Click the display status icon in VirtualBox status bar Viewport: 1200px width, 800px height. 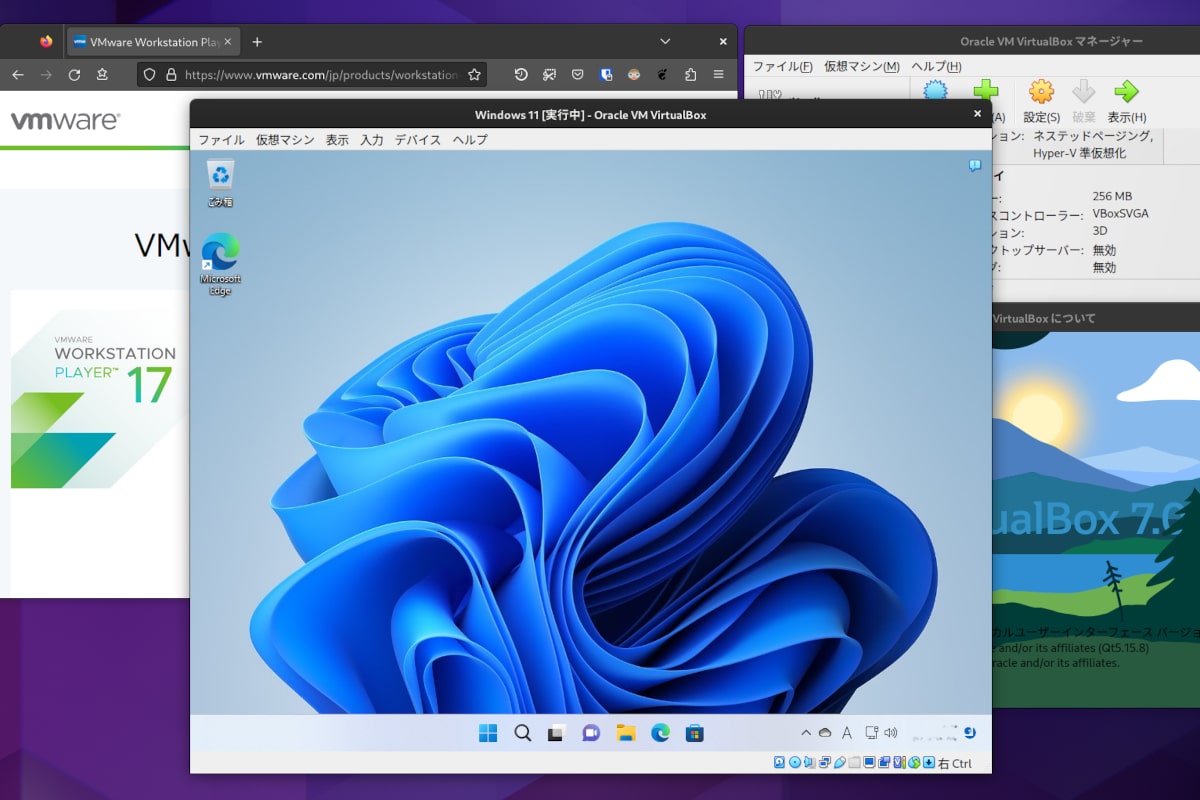point(869,763)
